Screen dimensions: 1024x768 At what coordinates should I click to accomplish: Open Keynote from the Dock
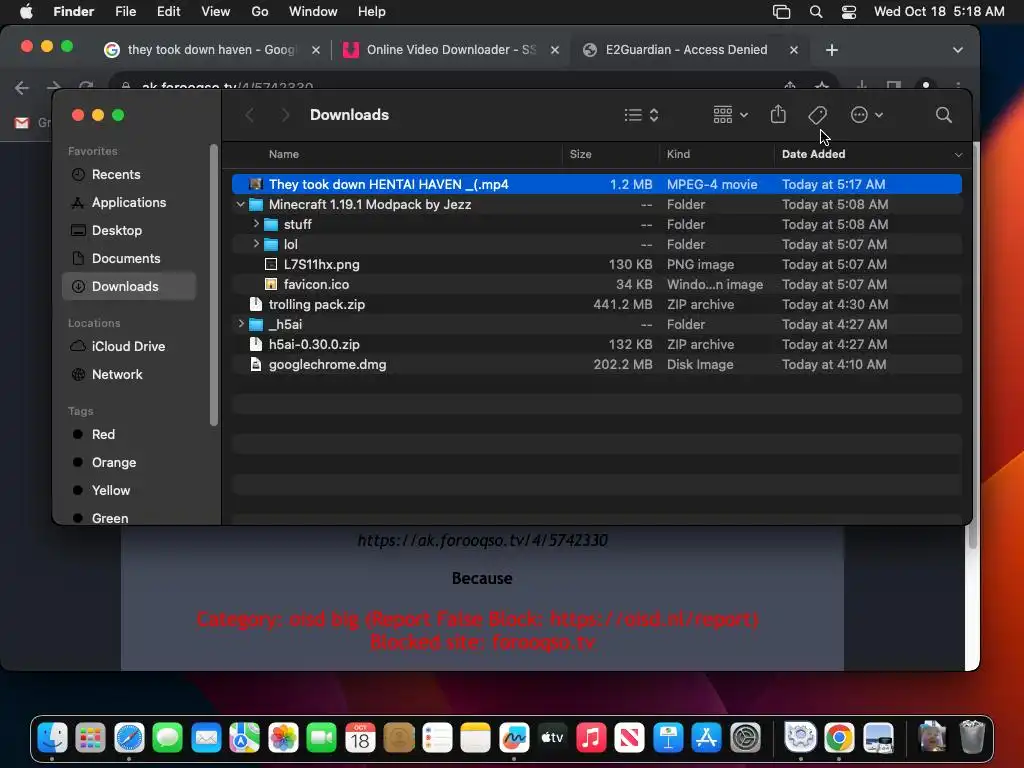click(x=668, y=738)
